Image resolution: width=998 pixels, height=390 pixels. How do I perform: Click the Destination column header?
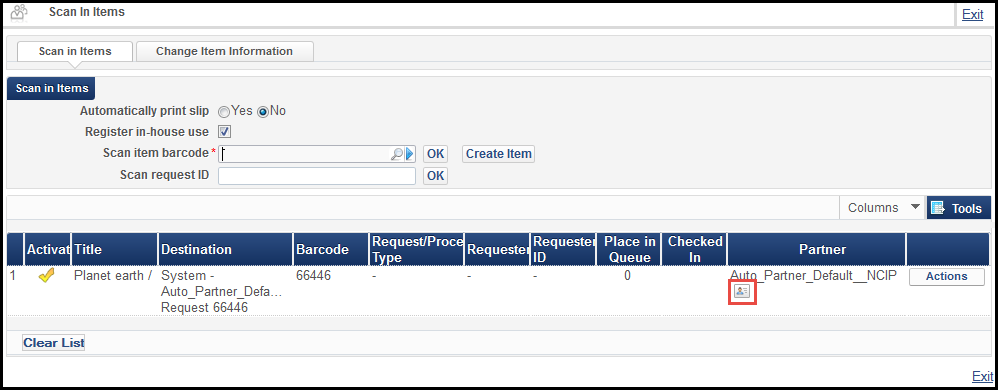(x=225, y=249)
